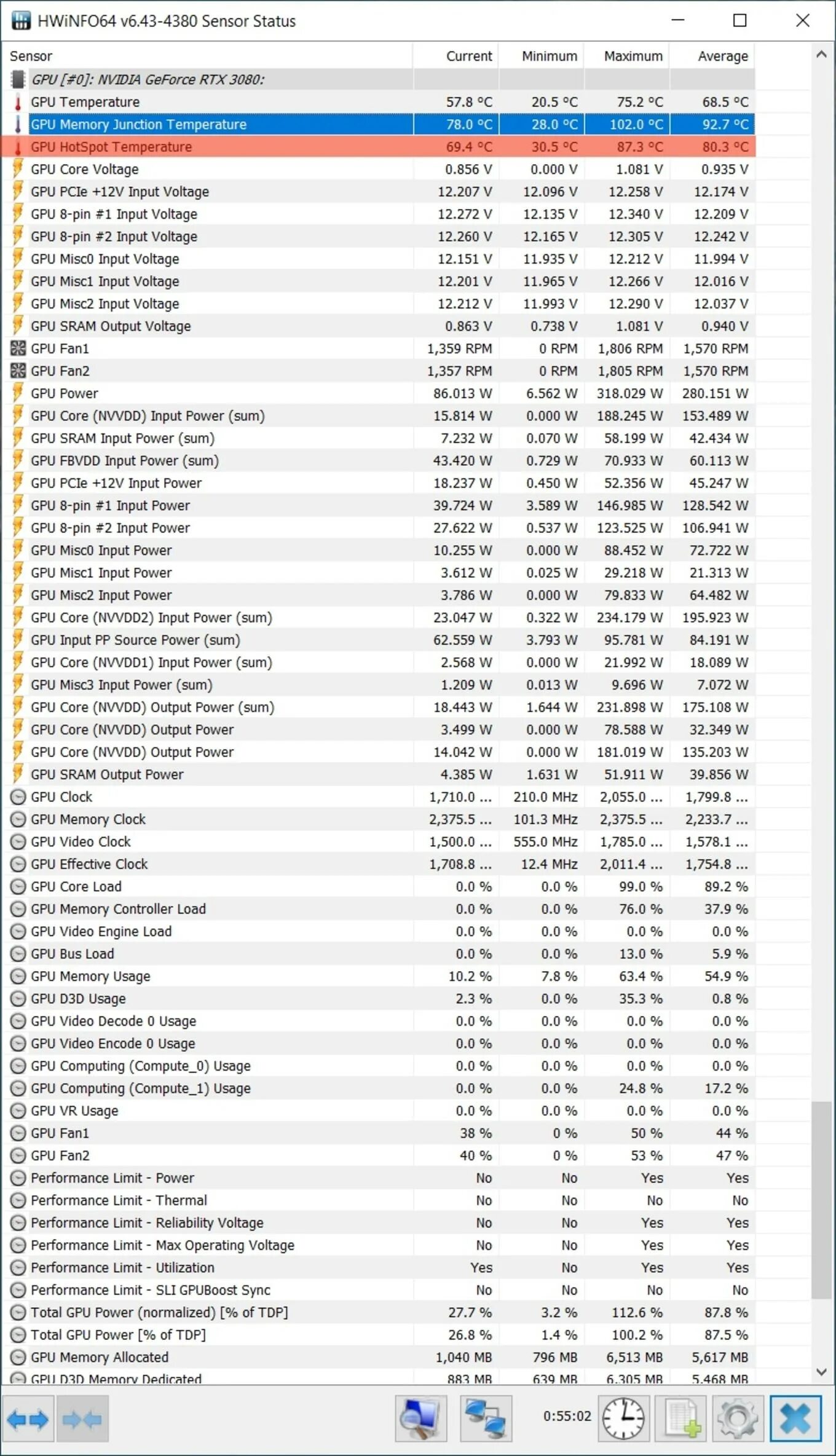This screenshot has height=1456, width=836.
Task: Click the Current column header
Action: tap(455, 56)
